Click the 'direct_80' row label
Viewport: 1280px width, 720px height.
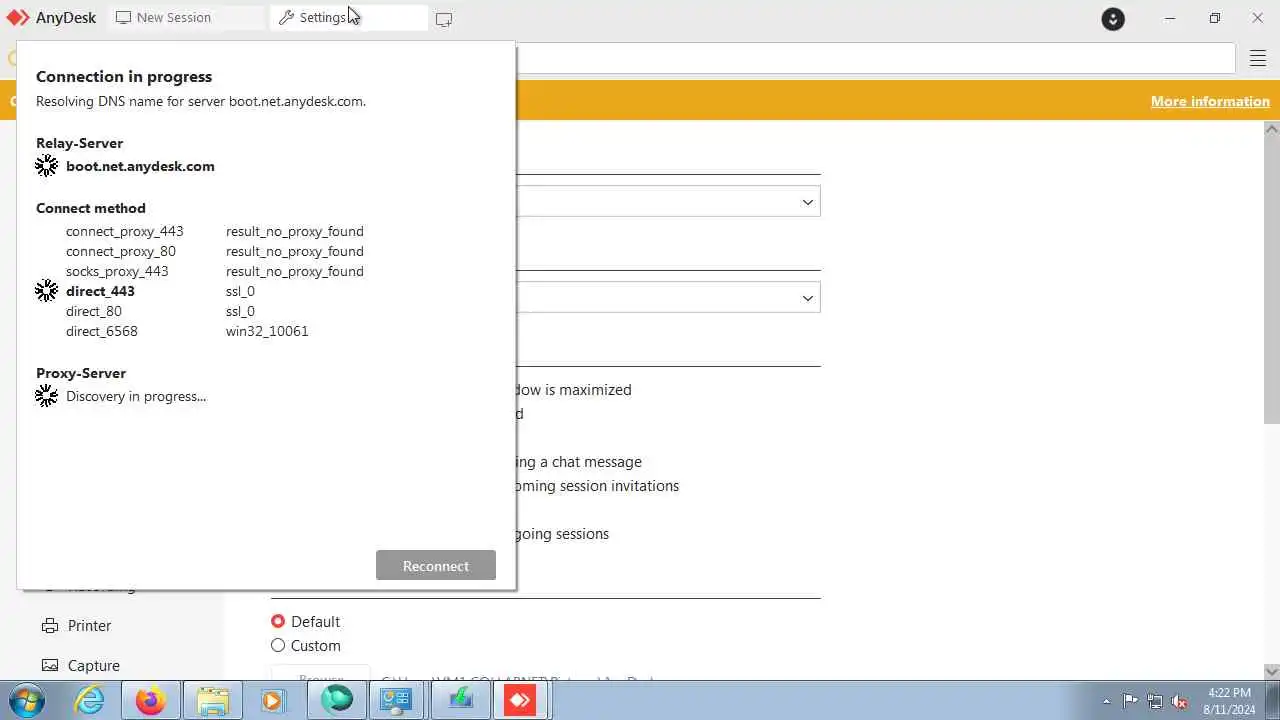tap(94, 311)
